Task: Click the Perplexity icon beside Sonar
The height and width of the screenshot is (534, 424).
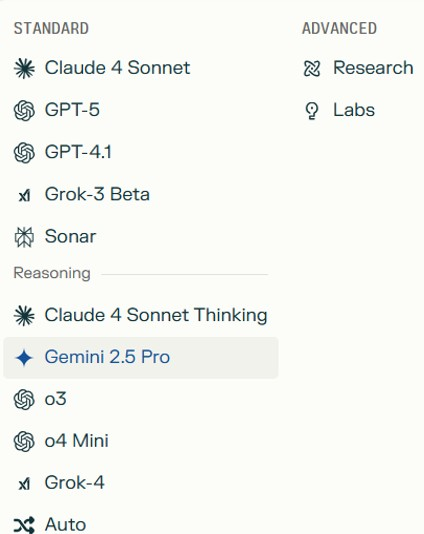Action: point(24,237)
